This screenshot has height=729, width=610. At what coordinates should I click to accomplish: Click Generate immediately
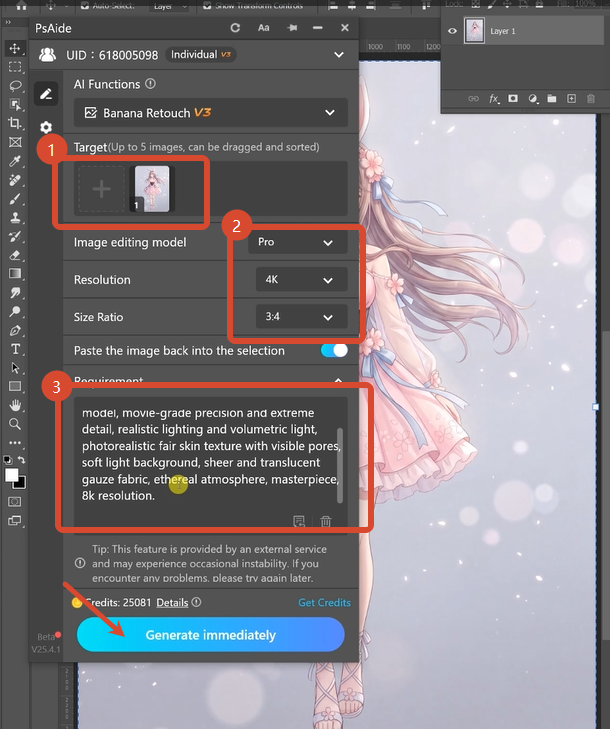point(211,635)
